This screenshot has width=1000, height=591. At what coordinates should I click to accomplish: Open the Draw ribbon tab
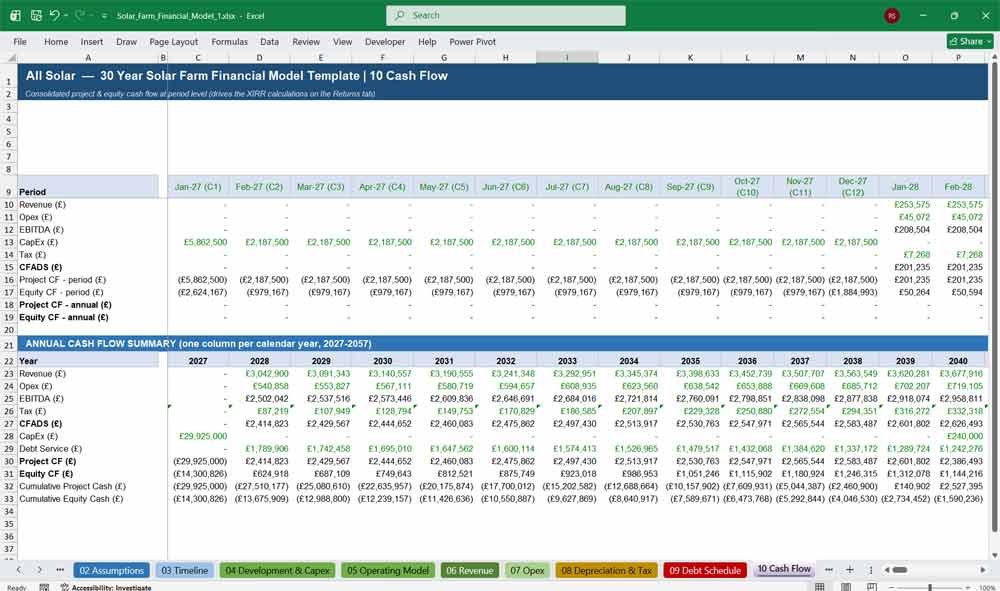coord(126,41)
